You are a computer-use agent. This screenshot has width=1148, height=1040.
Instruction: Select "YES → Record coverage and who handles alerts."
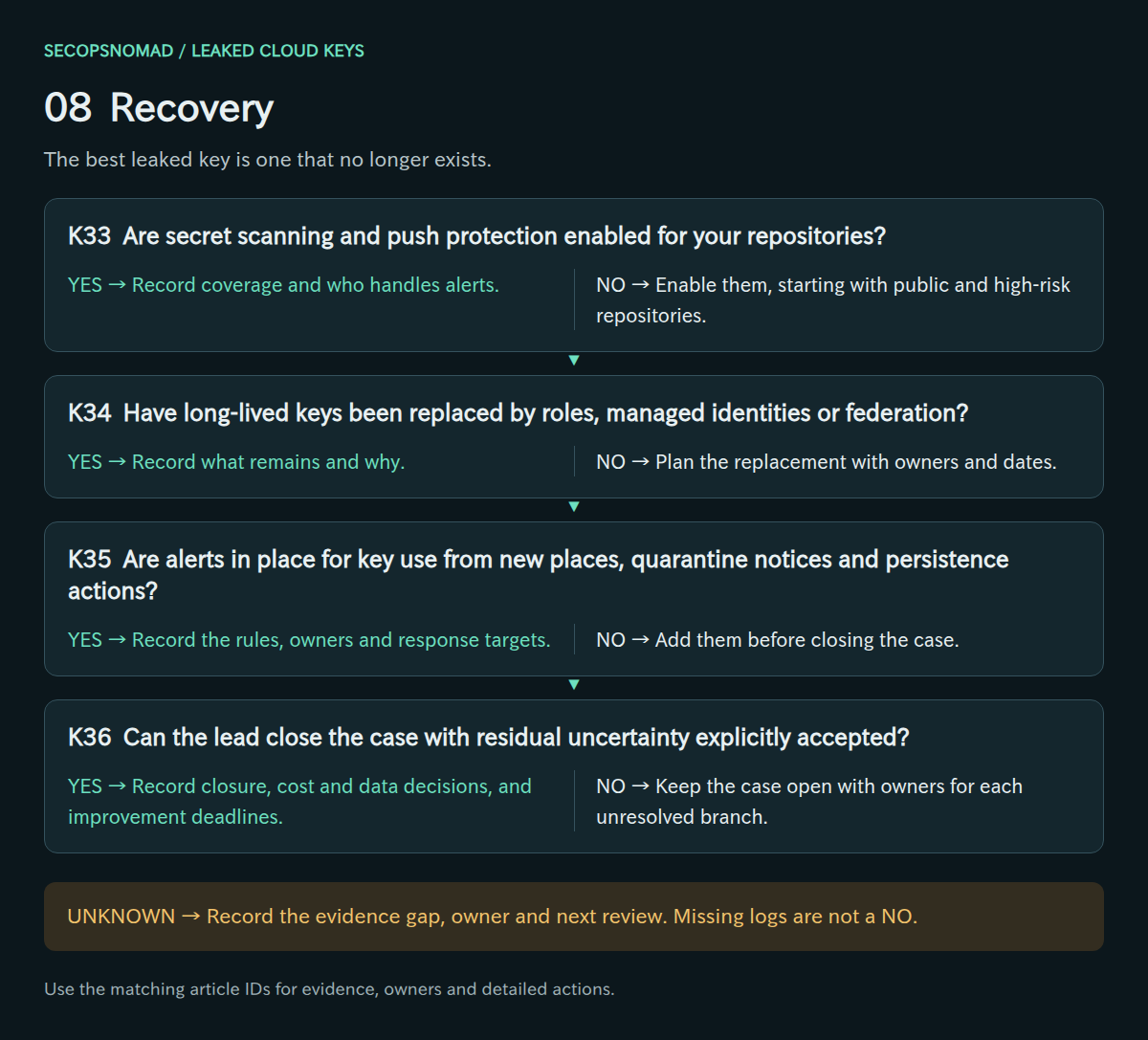[283, 285]
